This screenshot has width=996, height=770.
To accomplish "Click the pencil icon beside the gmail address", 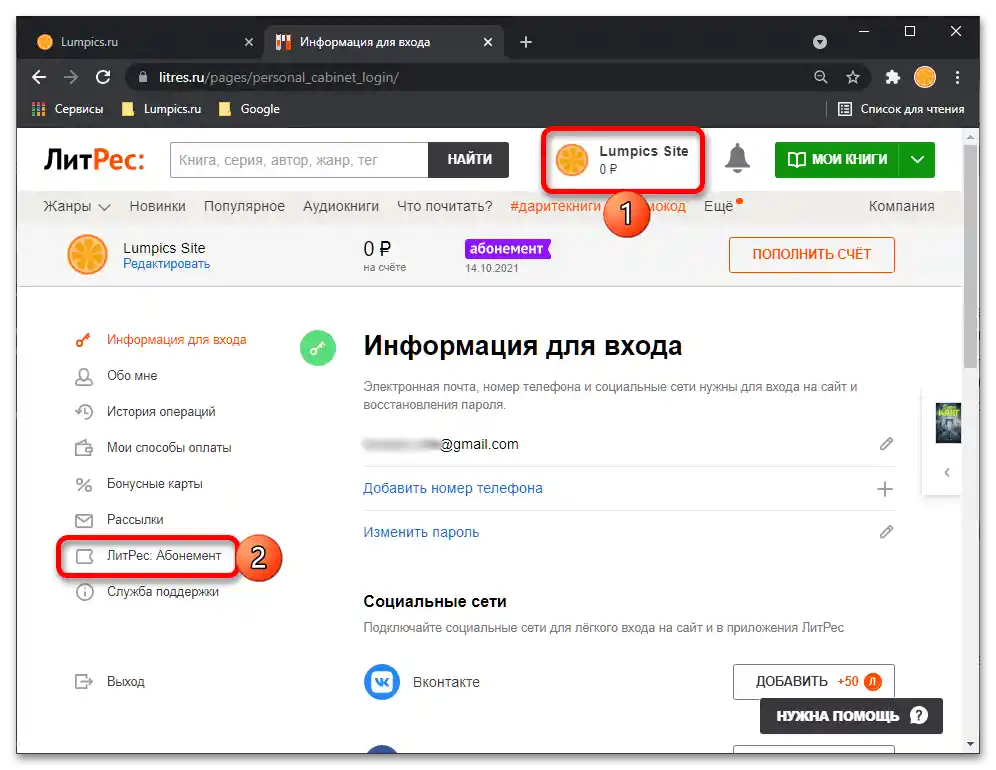I will (x=886, y=444).
